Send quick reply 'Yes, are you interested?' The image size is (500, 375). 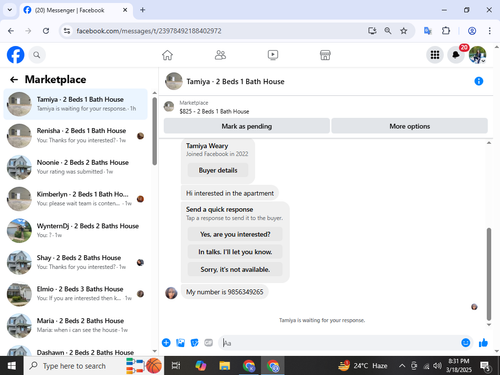tap(235, 234)
